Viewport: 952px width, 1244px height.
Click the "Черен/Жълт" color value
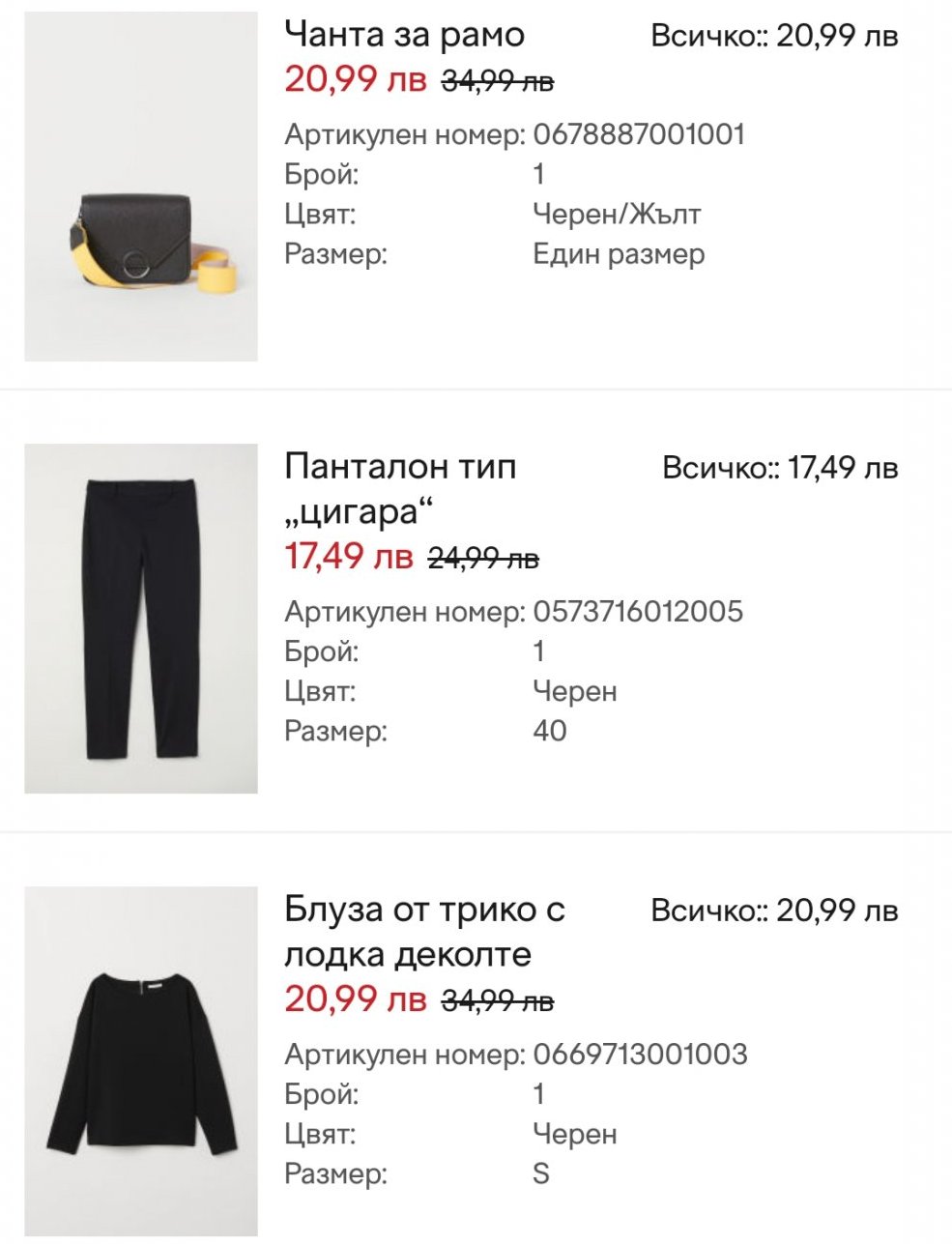[x=617, y=214]
